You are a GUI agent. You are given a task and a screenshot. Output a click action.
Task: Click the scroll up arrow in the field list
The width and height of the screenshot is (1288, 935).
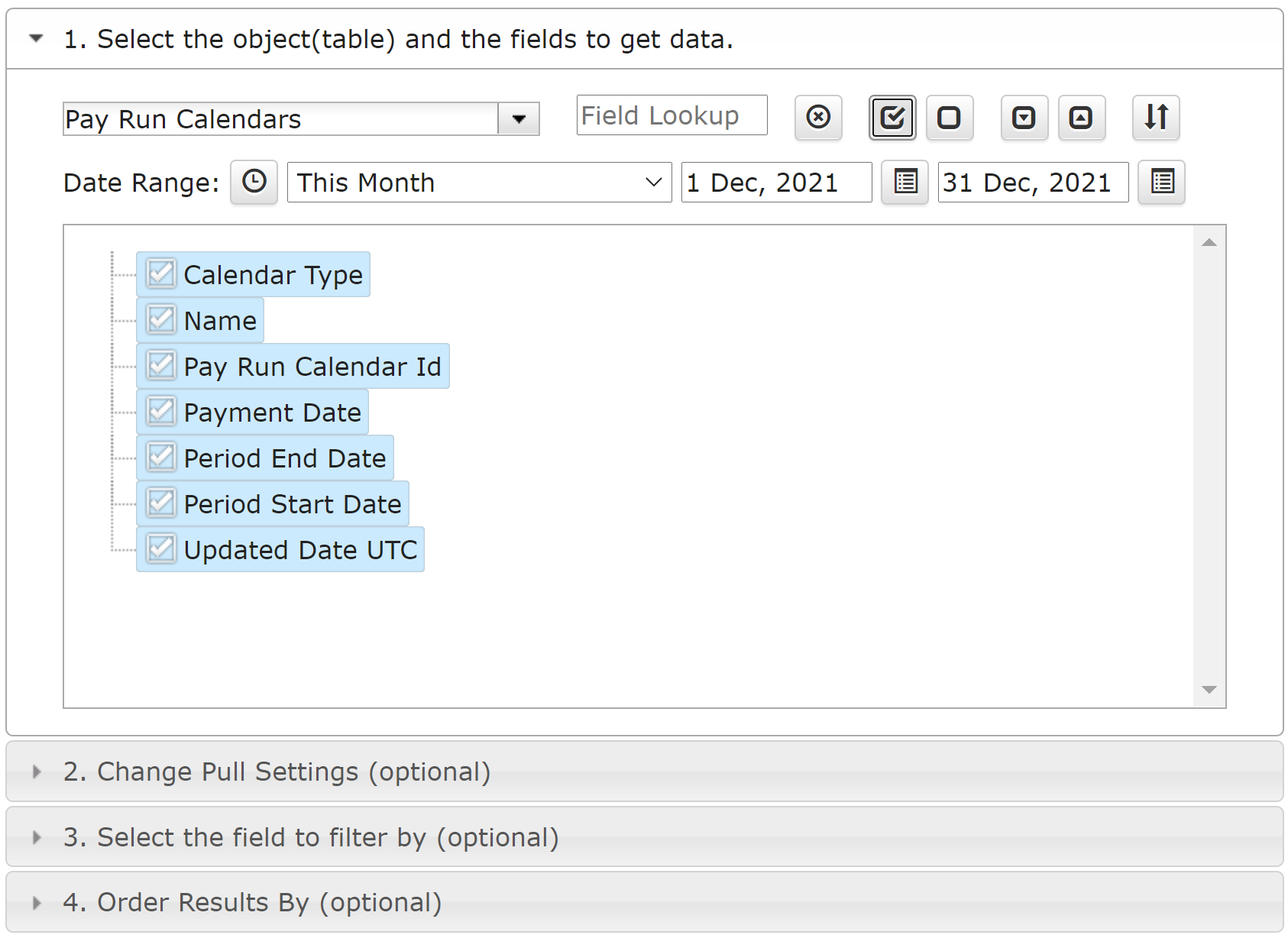tap(1209, 242)
